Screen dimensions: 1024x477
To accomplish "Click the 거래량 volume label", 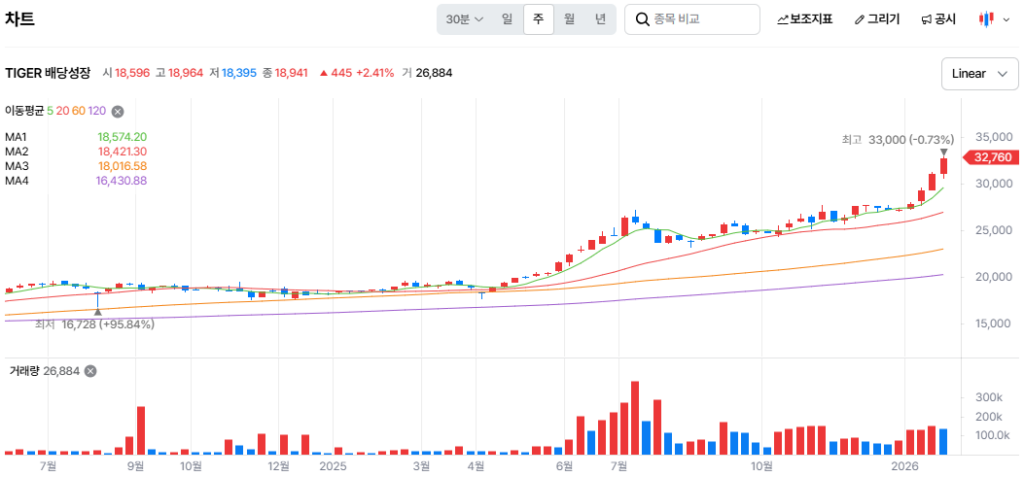I will click(23, 371).
